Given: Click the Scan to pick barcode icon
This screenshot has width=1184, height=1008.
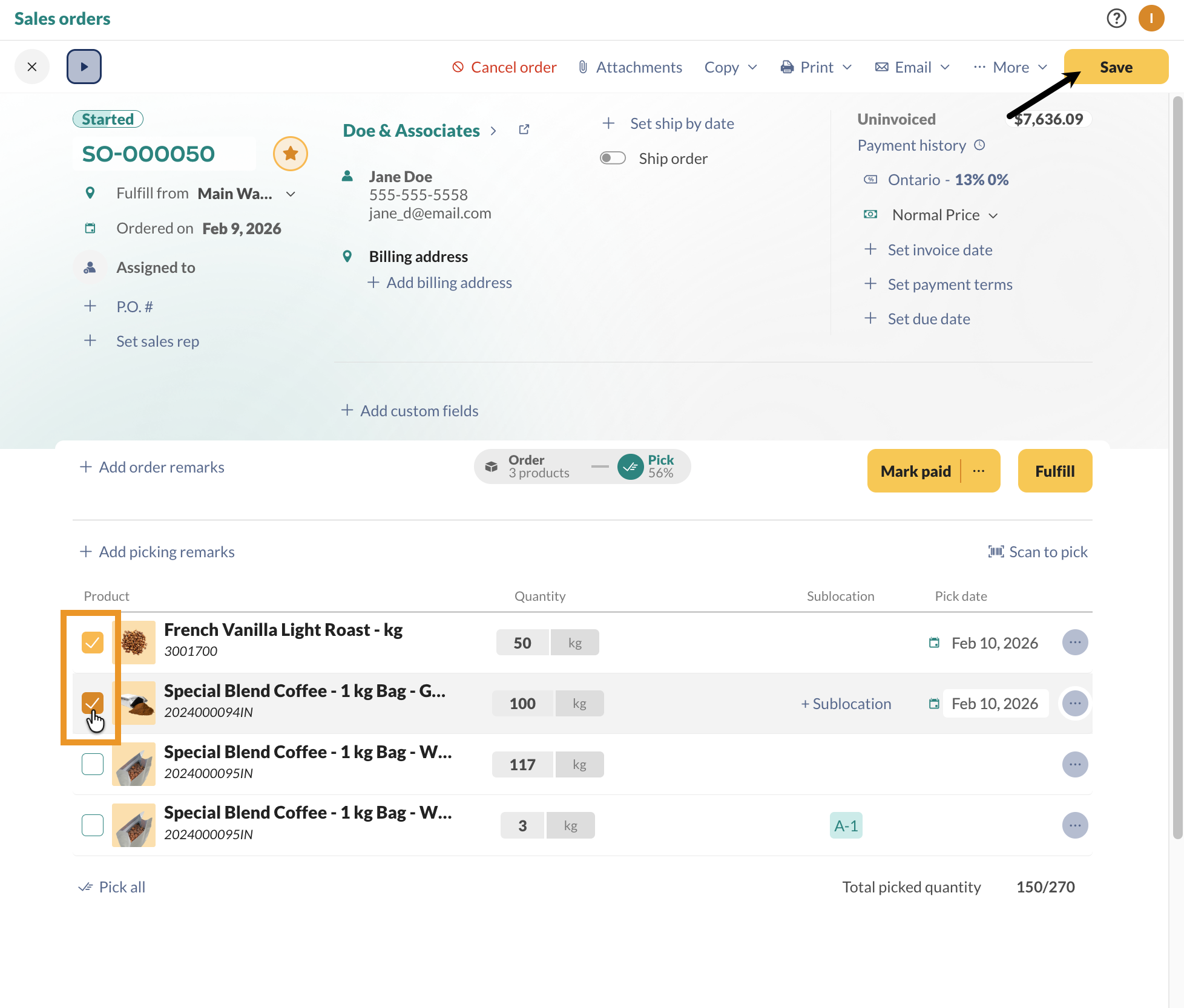Looking at the screenshot, I should [996, 551].
